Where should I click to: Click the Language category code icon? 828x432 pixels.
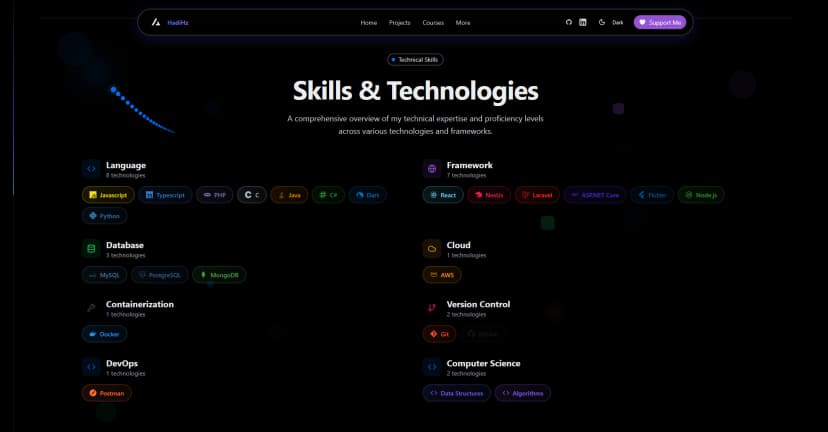tap(91, 169)
